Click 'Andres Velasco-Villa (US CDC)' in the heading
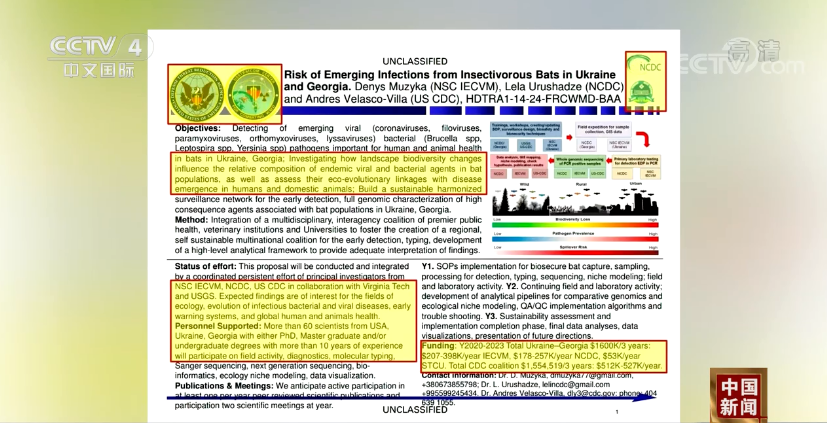The image size is (827, 423). coord(381,99)
